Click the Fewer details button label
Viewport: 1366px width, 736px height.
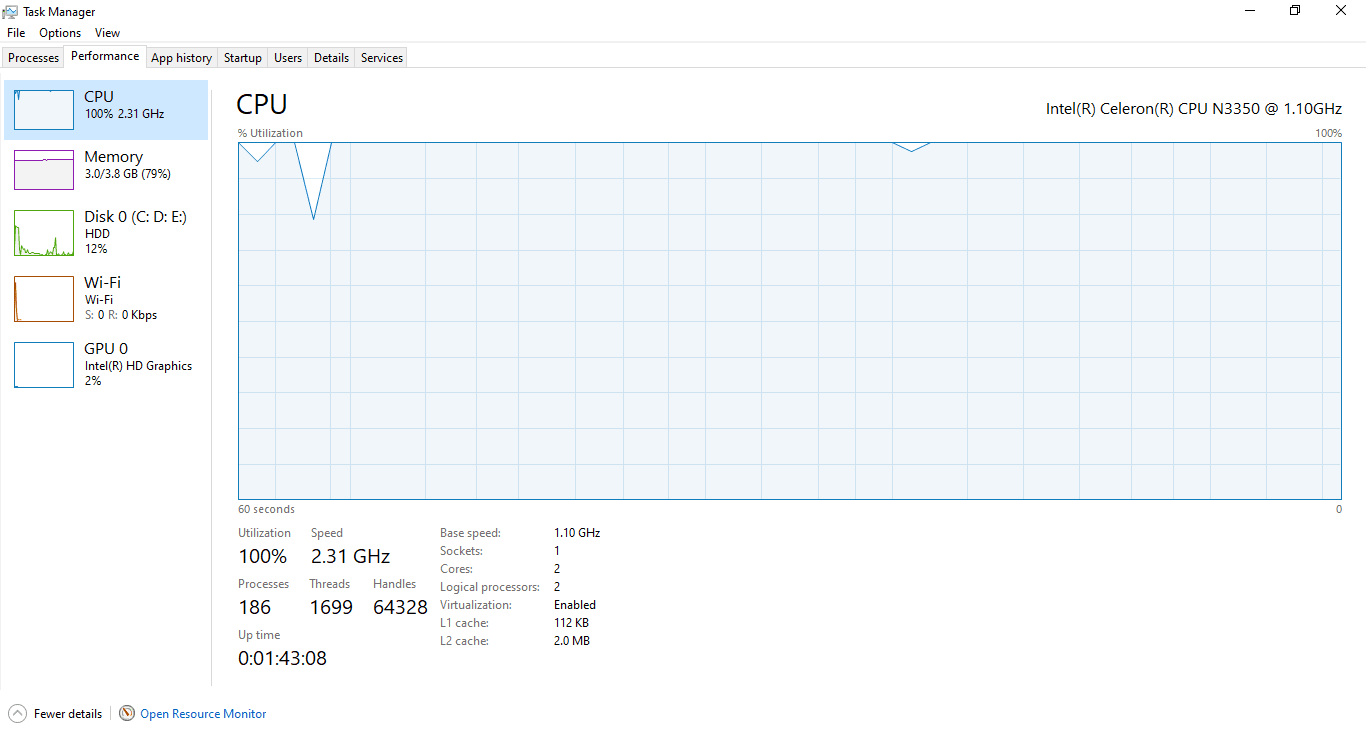click(68, 714)
